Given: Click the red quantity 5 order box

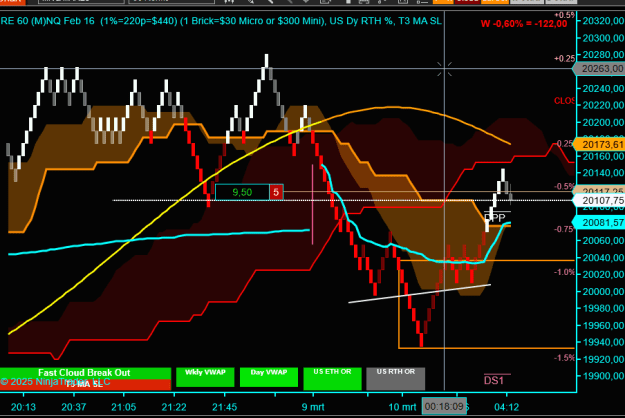Looking at the screenshot, I should coord(276,192).
